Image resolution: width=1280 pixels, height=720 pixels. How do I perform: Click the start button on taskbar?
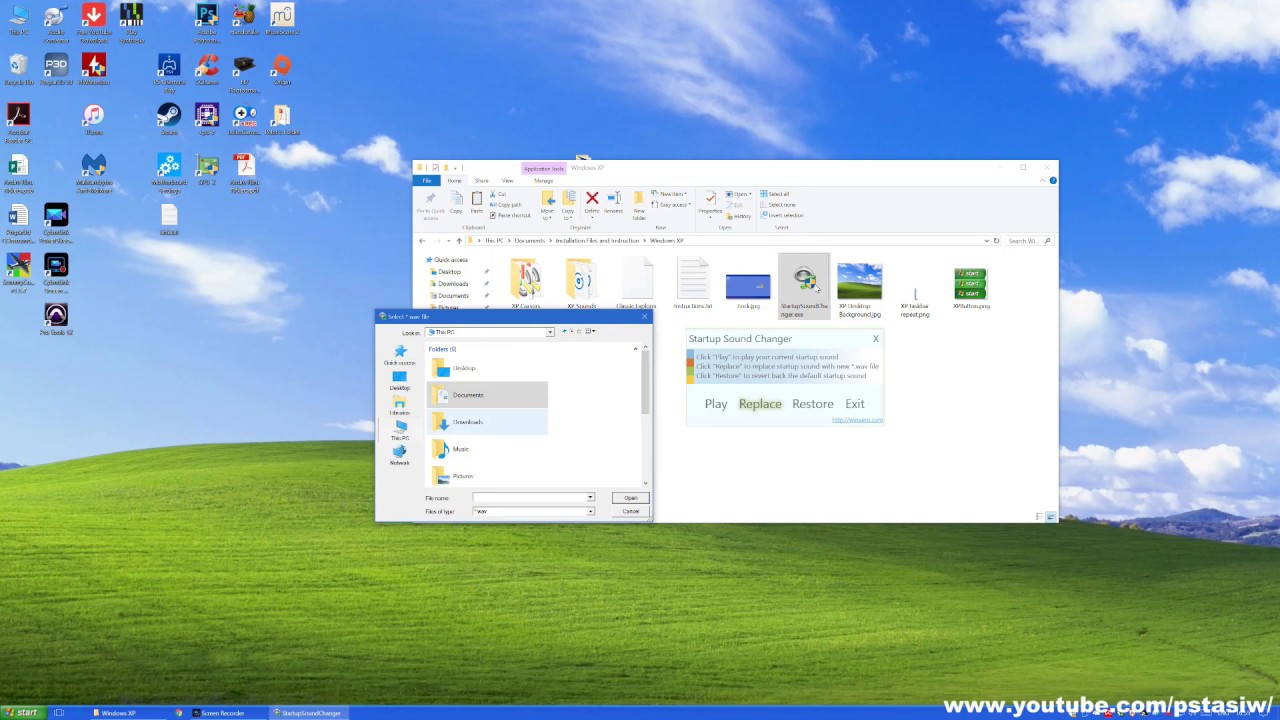point(21,713)
